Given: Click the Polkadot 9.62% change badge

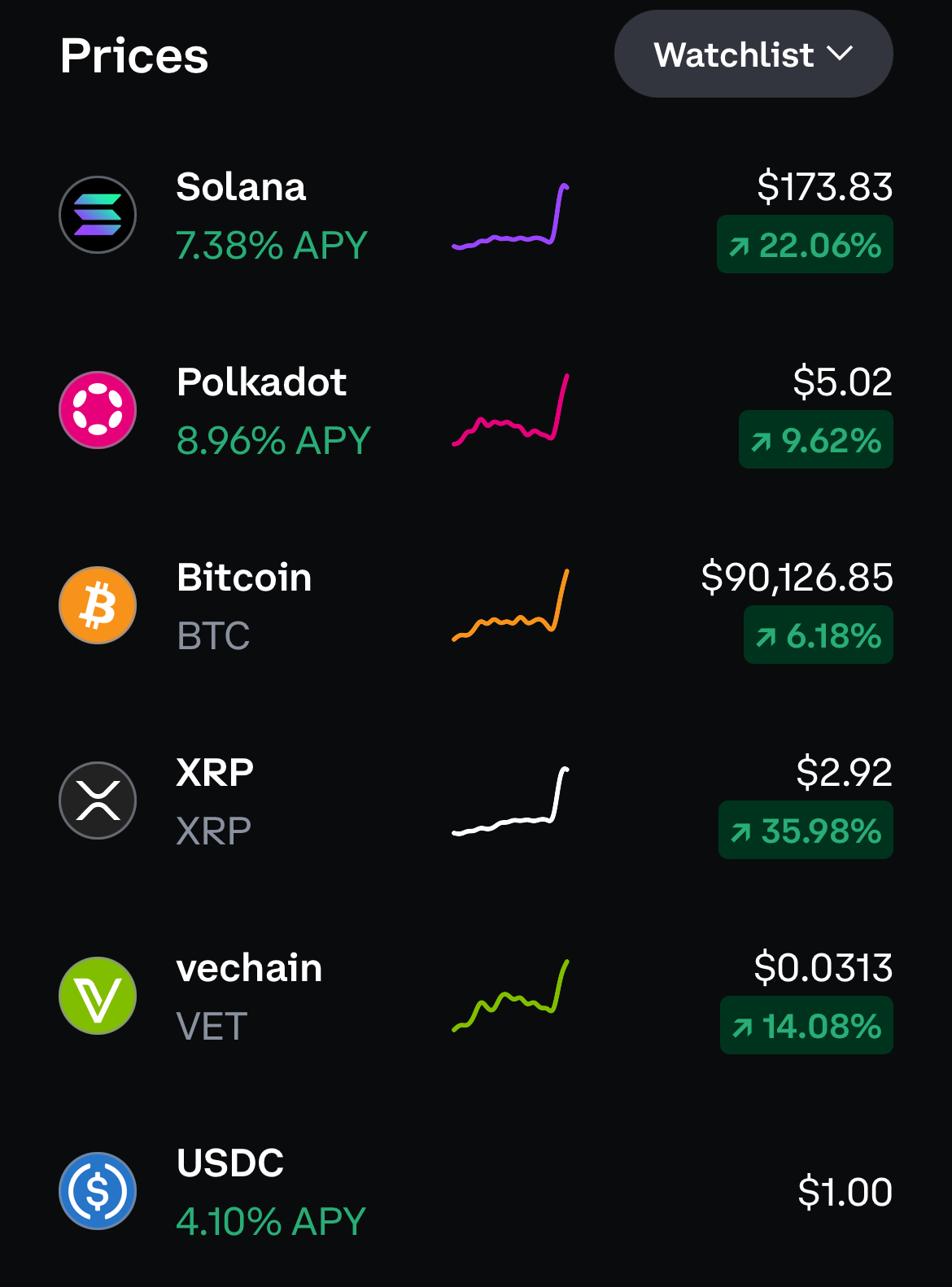Looking at the screenshot, I should coord(816,439).
